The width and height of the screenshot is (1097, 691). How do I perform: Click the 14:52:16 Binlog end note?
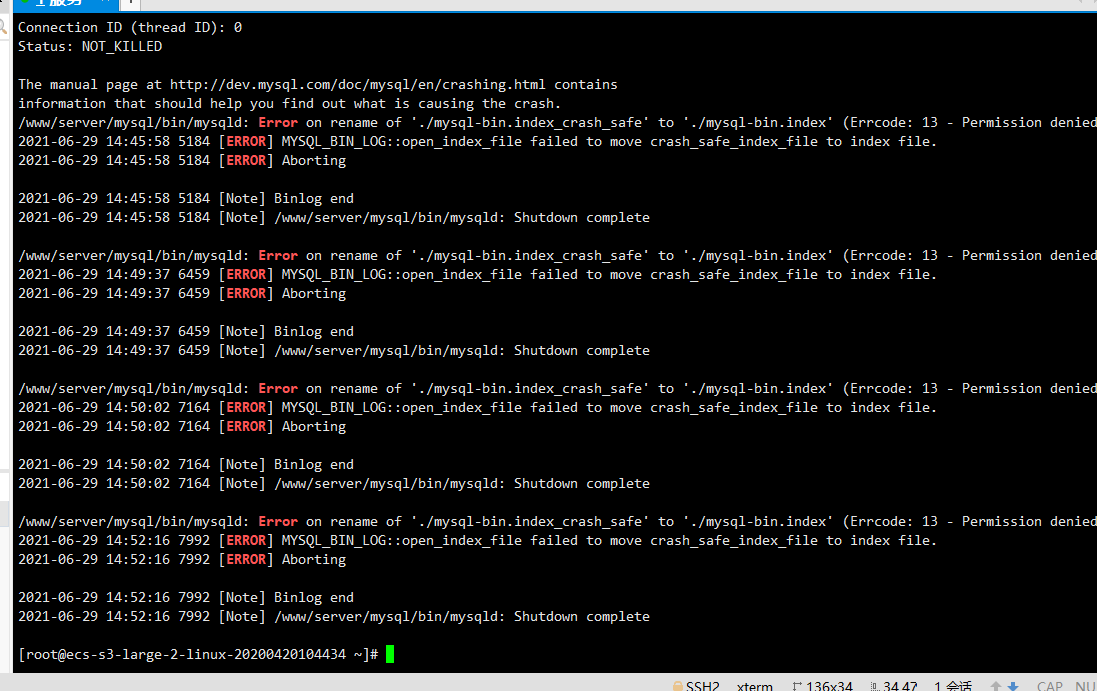click(x=186, y=597)
